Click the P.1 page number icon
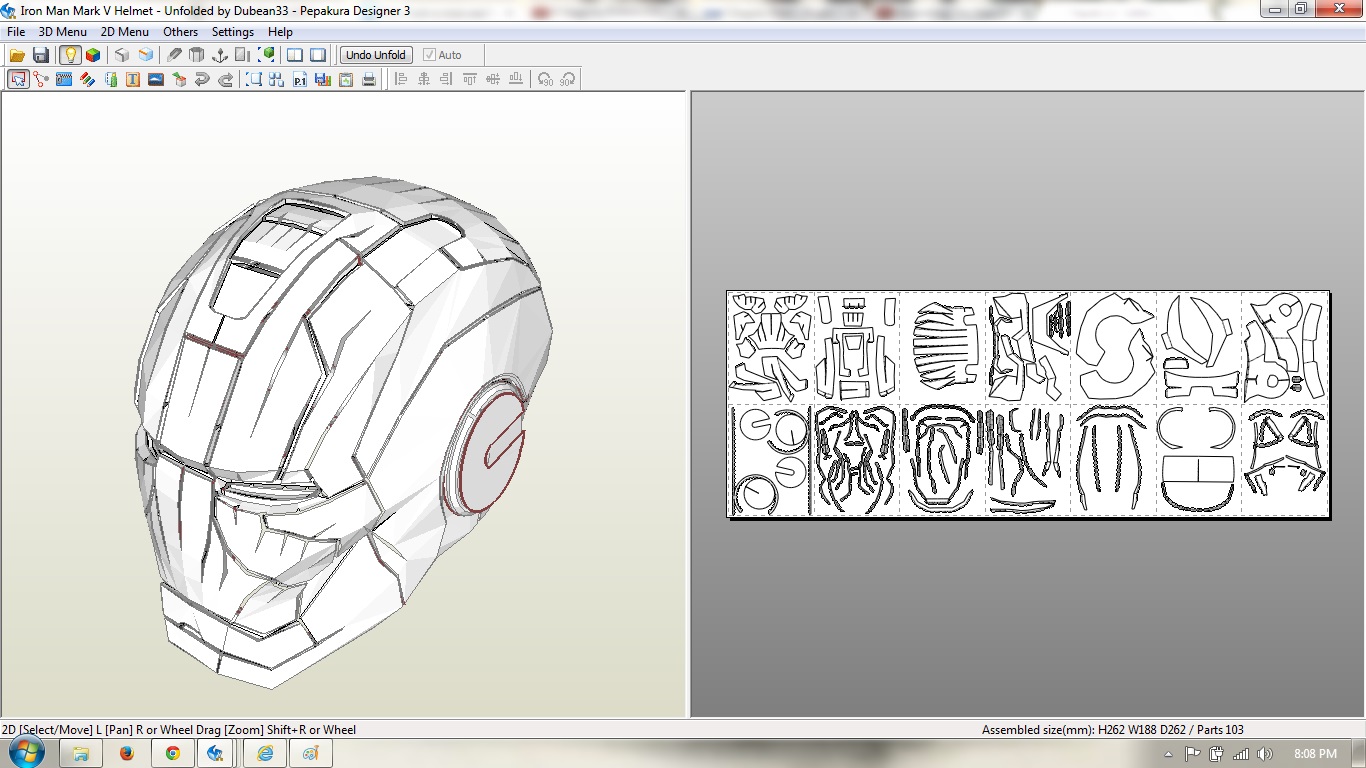 coord(300,79)
